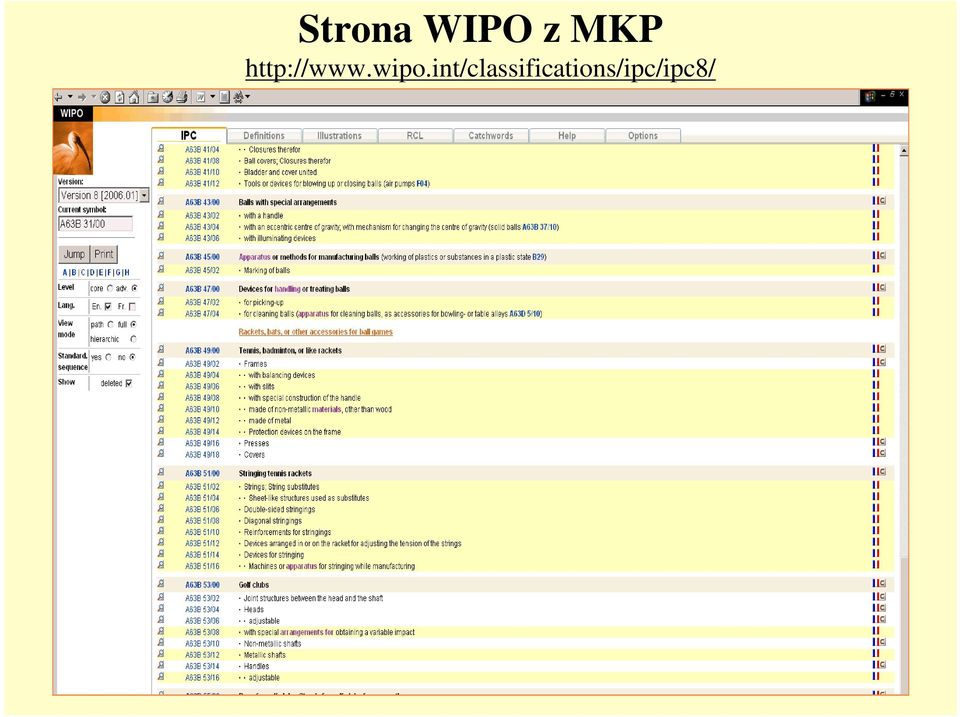
Task: Open the Options tab
Action: click(x=643, y=136)
